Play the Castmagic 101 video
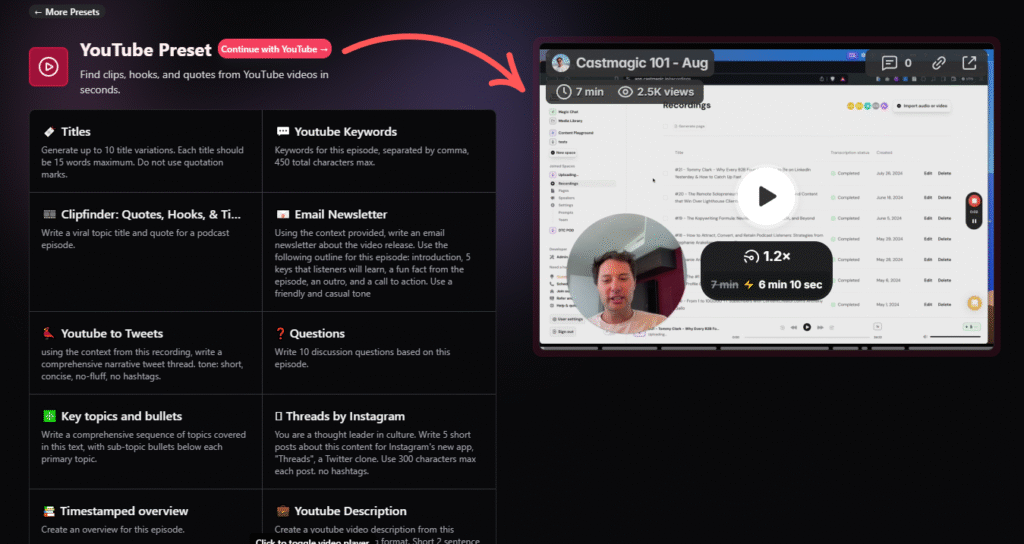The image size is (1024, 544). (767, 196)
